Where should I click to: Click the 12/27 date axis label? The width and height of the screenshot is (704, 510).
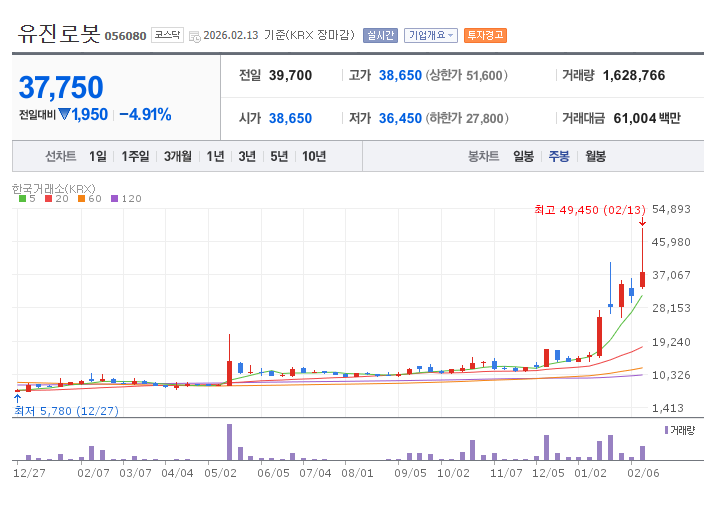click(29, 473)
